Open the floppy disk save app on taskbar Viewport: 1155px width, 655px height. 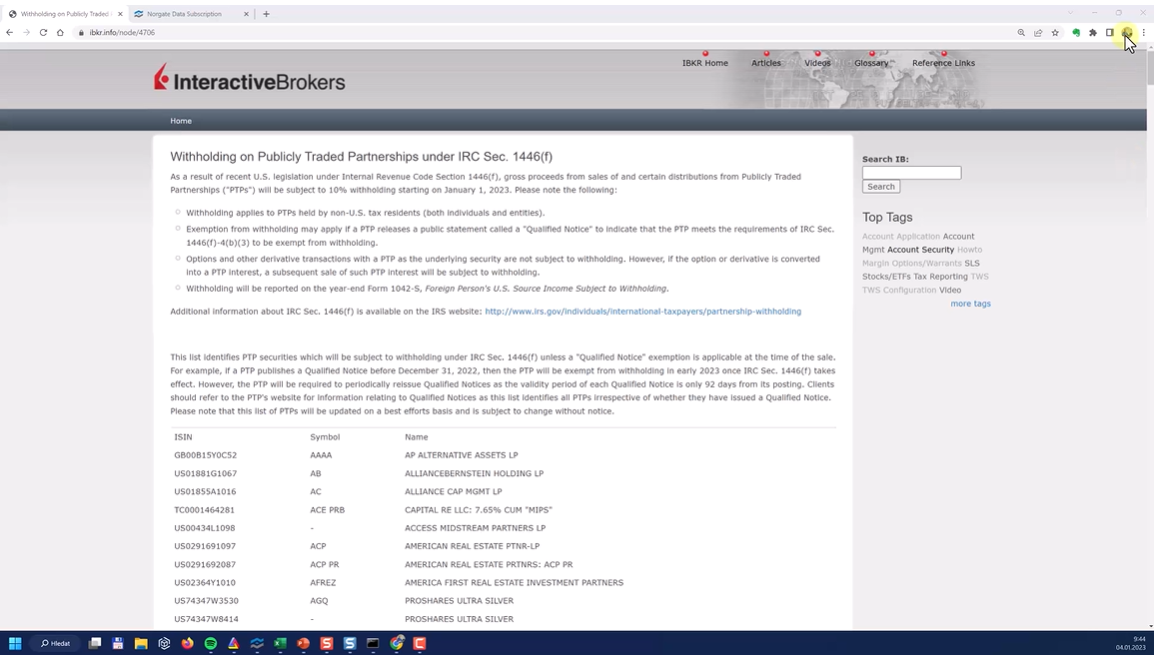pos(117,643)
